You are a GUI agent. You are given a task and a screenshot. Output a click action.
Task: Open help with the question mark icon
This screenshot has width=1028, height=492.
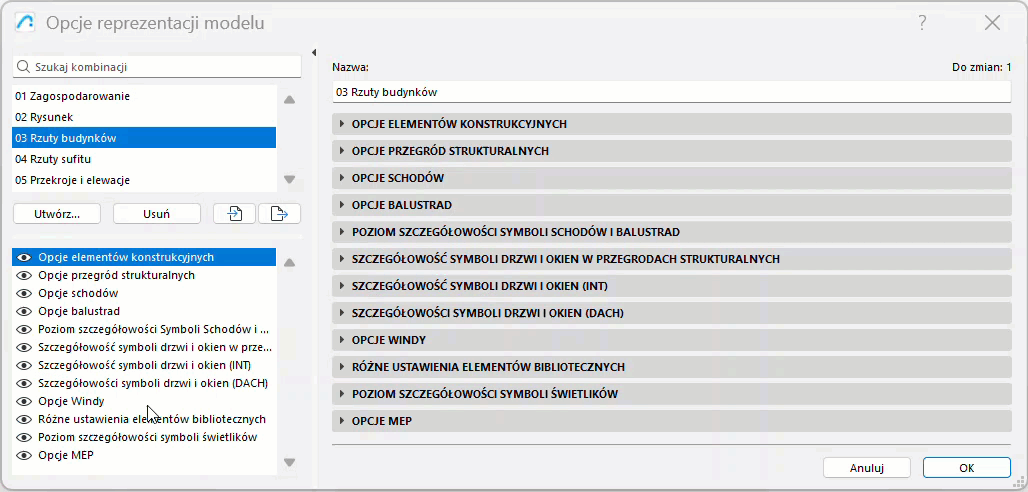[922, 23]
